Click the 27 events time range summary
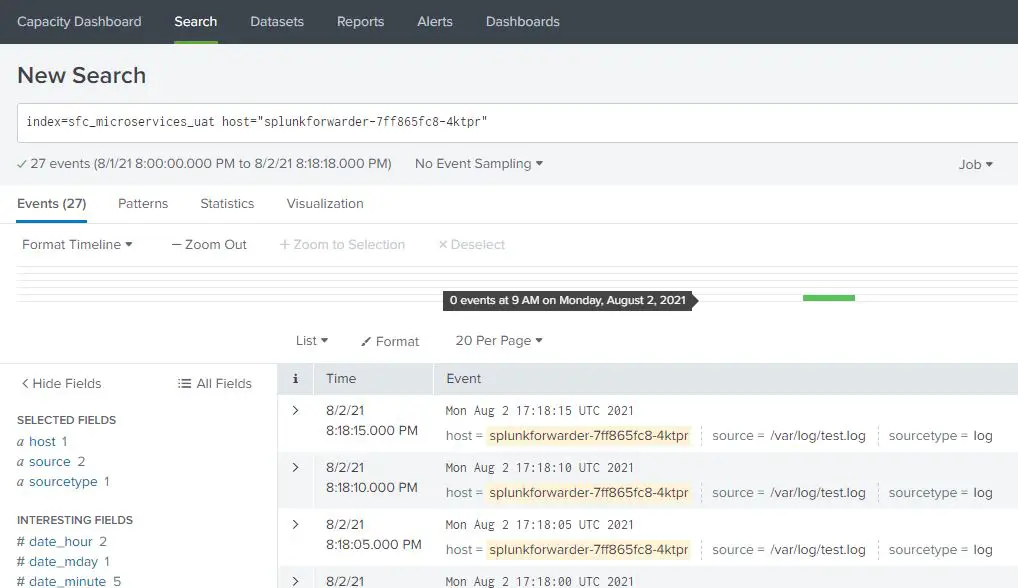Screen dimensions: 1018x588 click(205, 164)
